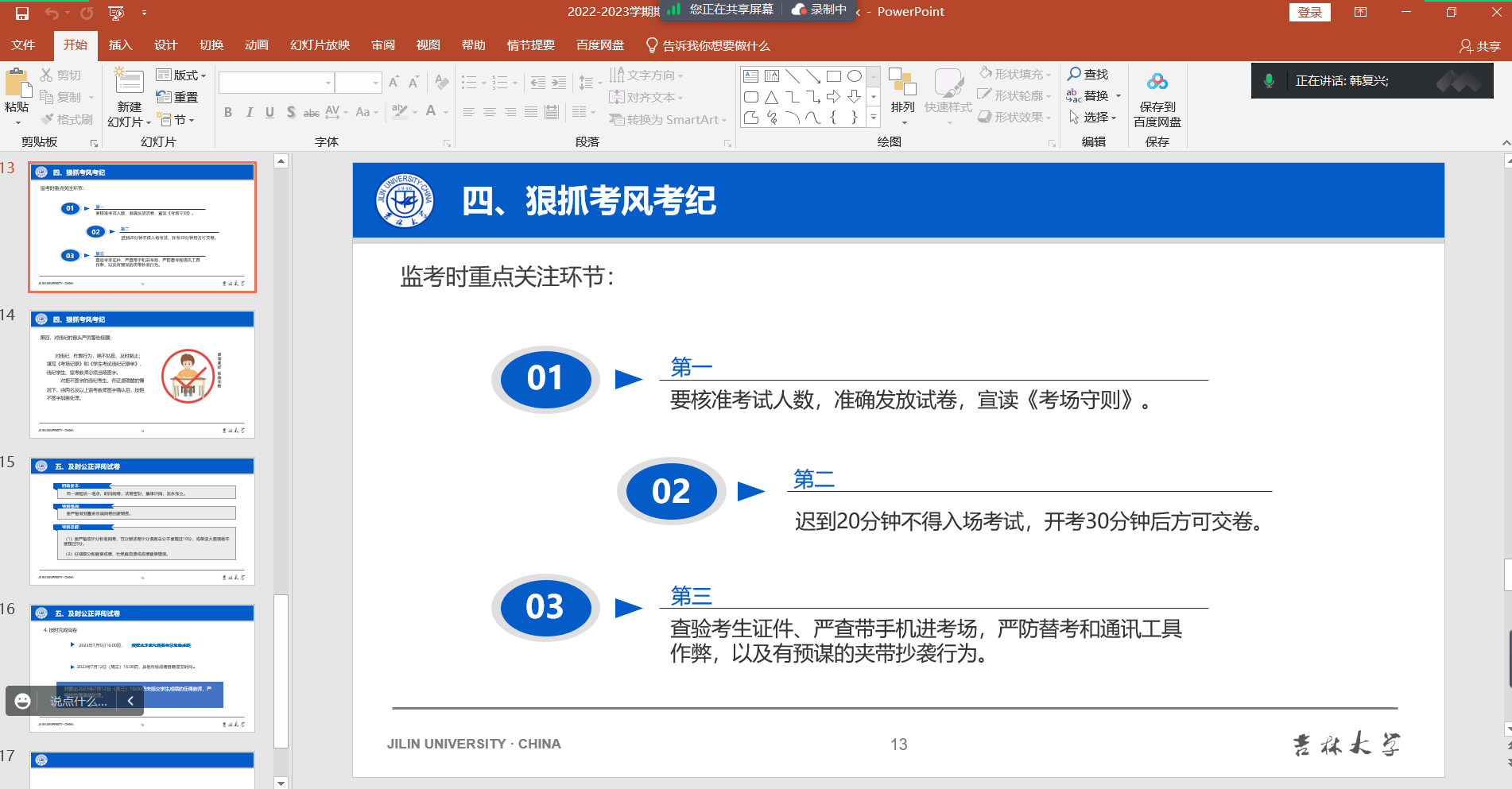Open the Slide Show (幻灯片放映) tab
The height and width of the screenshot is (789, 1512).
[320, 45]
